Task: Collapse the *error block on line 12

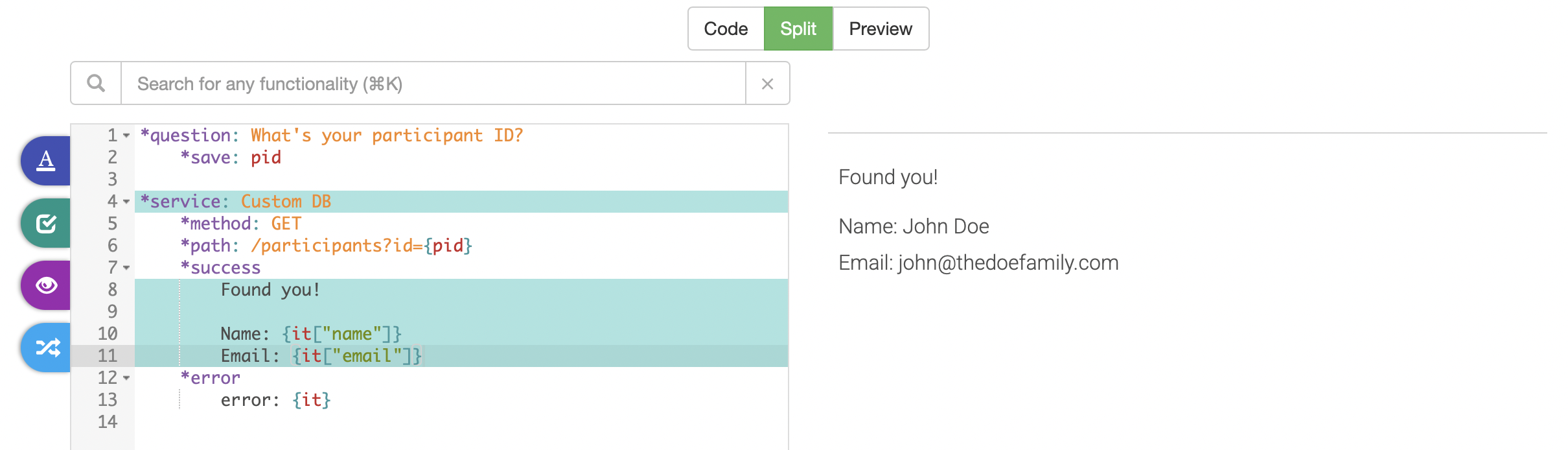Action: pyautogui.click(x=126, y=378)
